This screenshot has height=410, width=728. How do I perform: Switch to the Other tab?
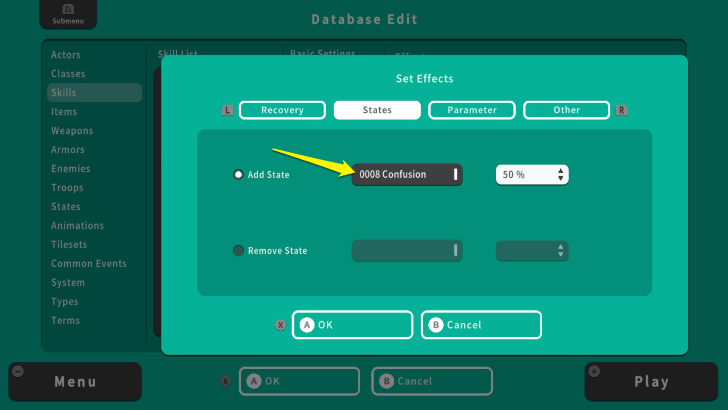pyautogui.click(x=566, y=110)
